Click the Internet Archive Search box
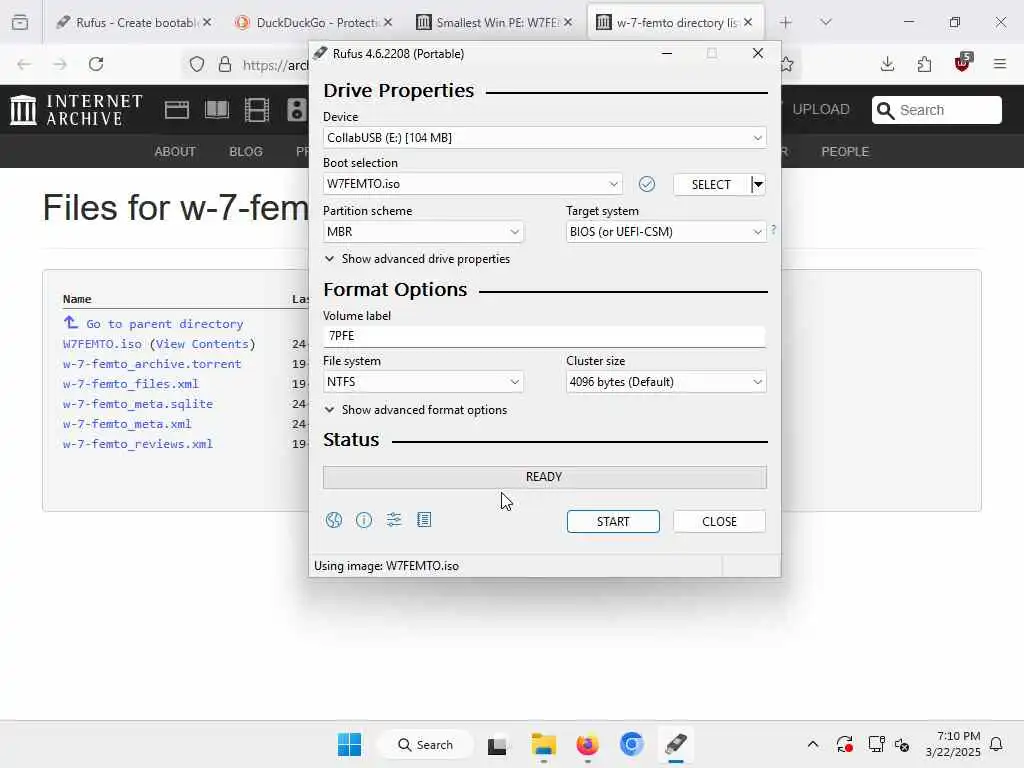Viewport: 1024px width, 768px height. coord(936,110)
